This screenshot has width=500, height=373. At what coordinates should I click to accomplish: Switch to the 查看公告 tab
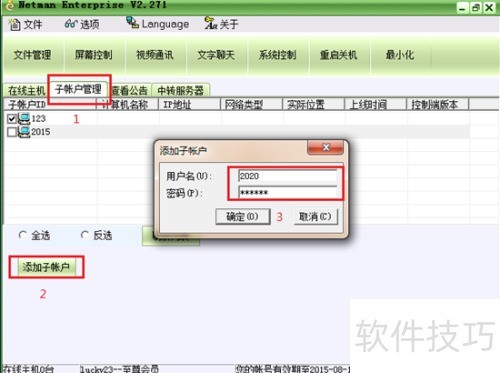point(130,90)
